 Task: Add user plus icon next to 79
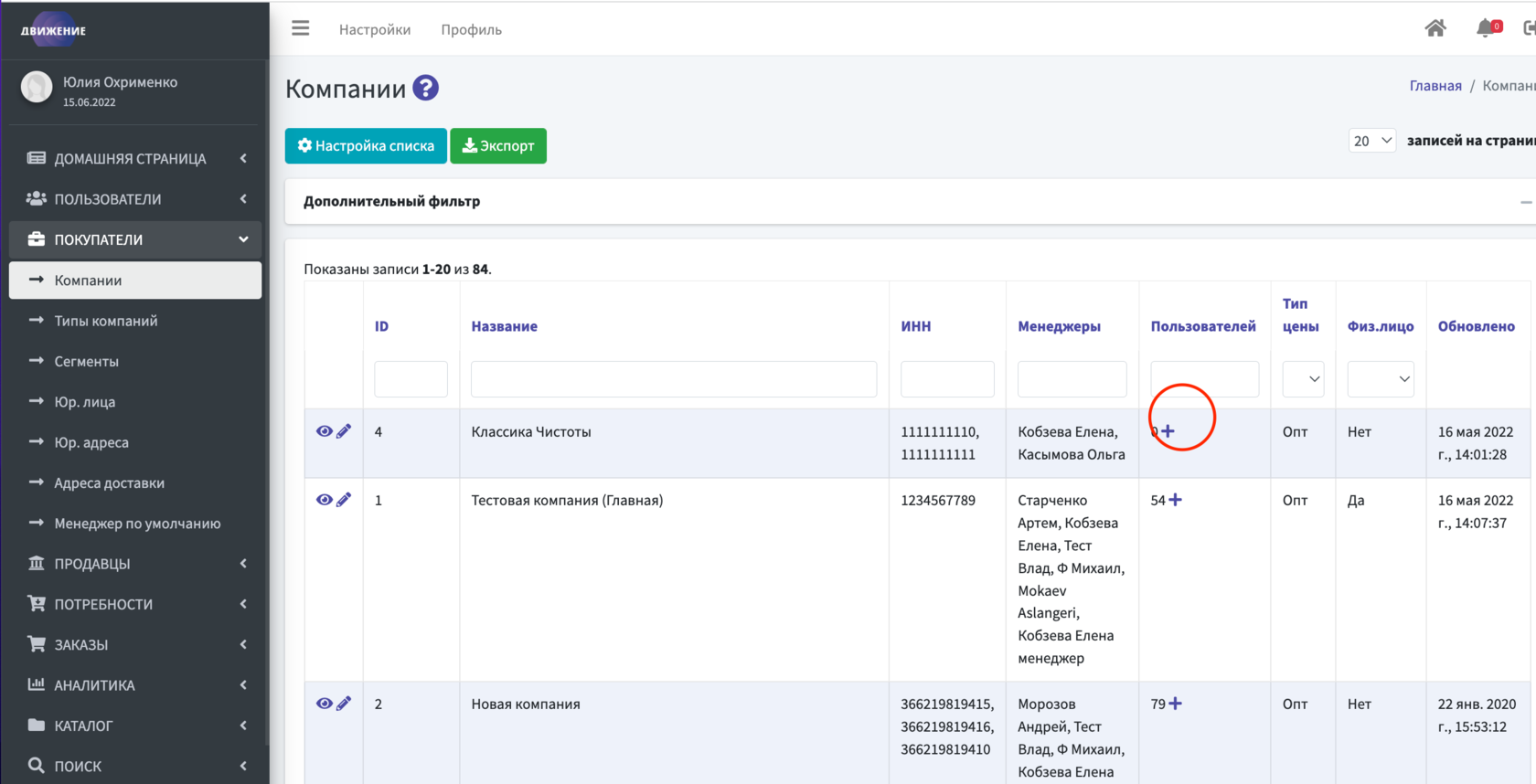[x=1176, y=704]
